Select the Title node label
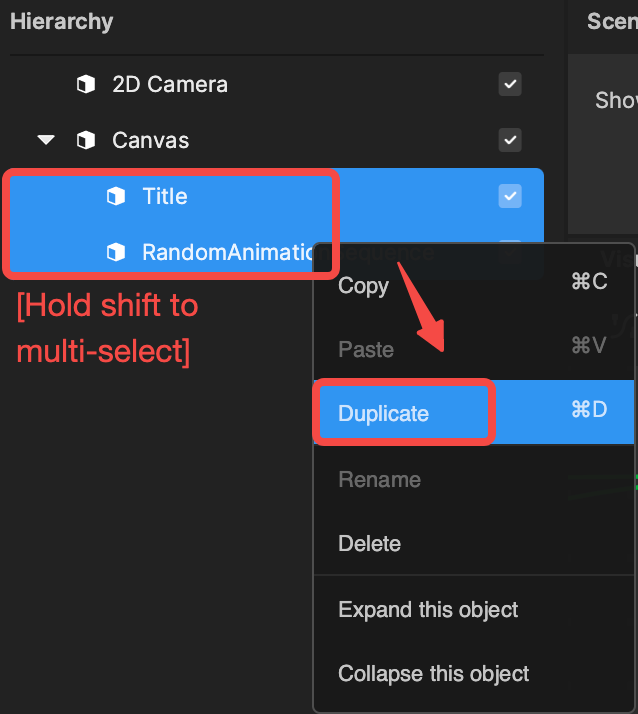Image resolution: width=638 pixels, height=714 pixels. click(x=165, y=196)
